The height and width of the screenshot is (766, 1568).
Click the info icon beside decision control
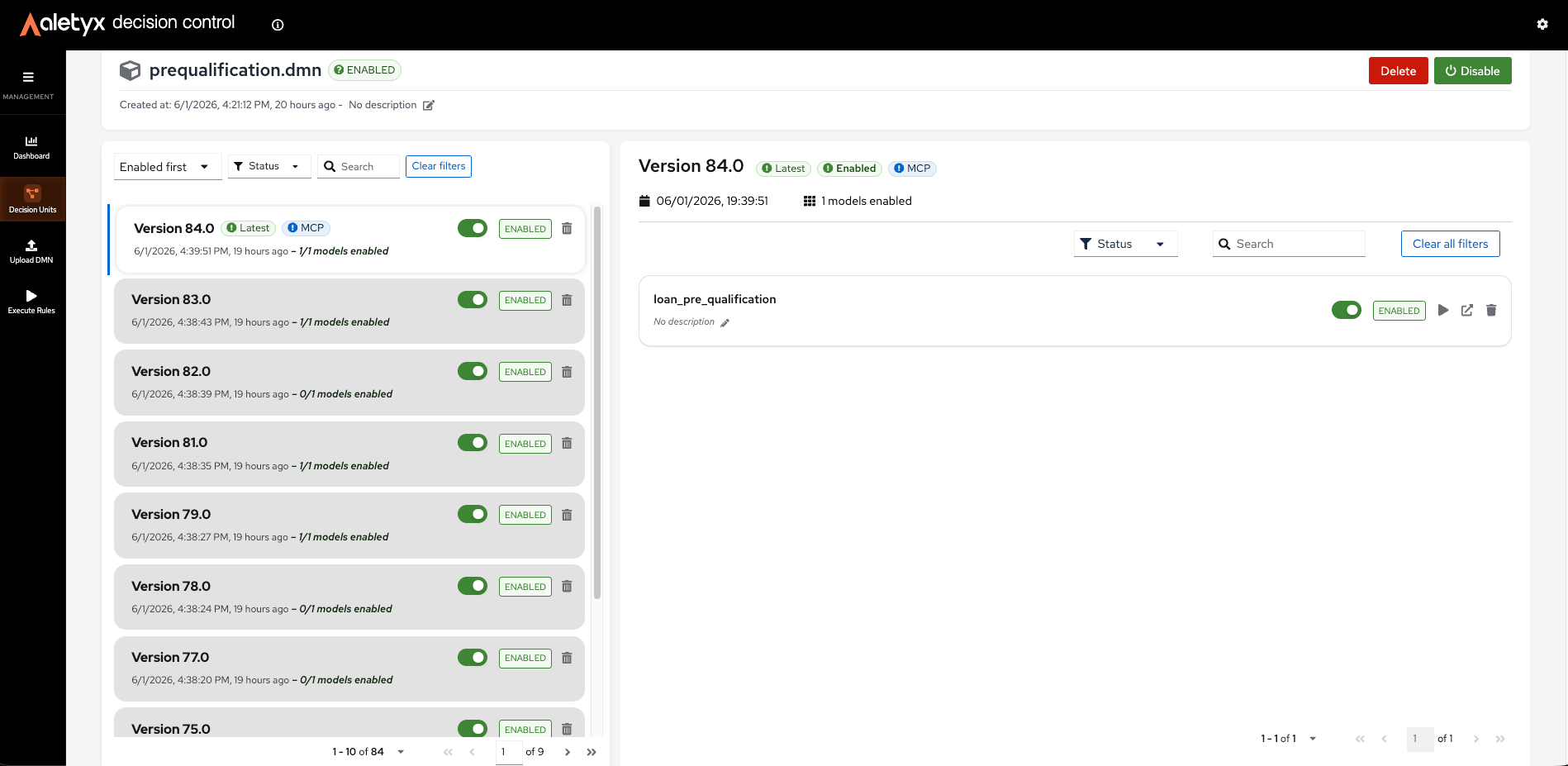[278, 25]
